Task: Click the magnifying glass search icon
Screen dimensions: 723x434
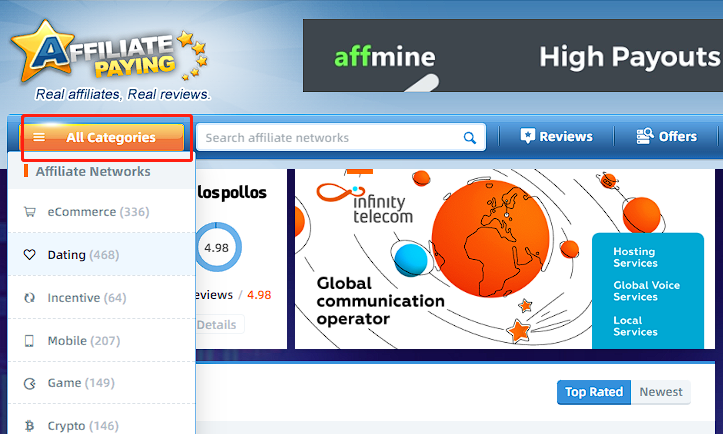Action: pos(469,137)
